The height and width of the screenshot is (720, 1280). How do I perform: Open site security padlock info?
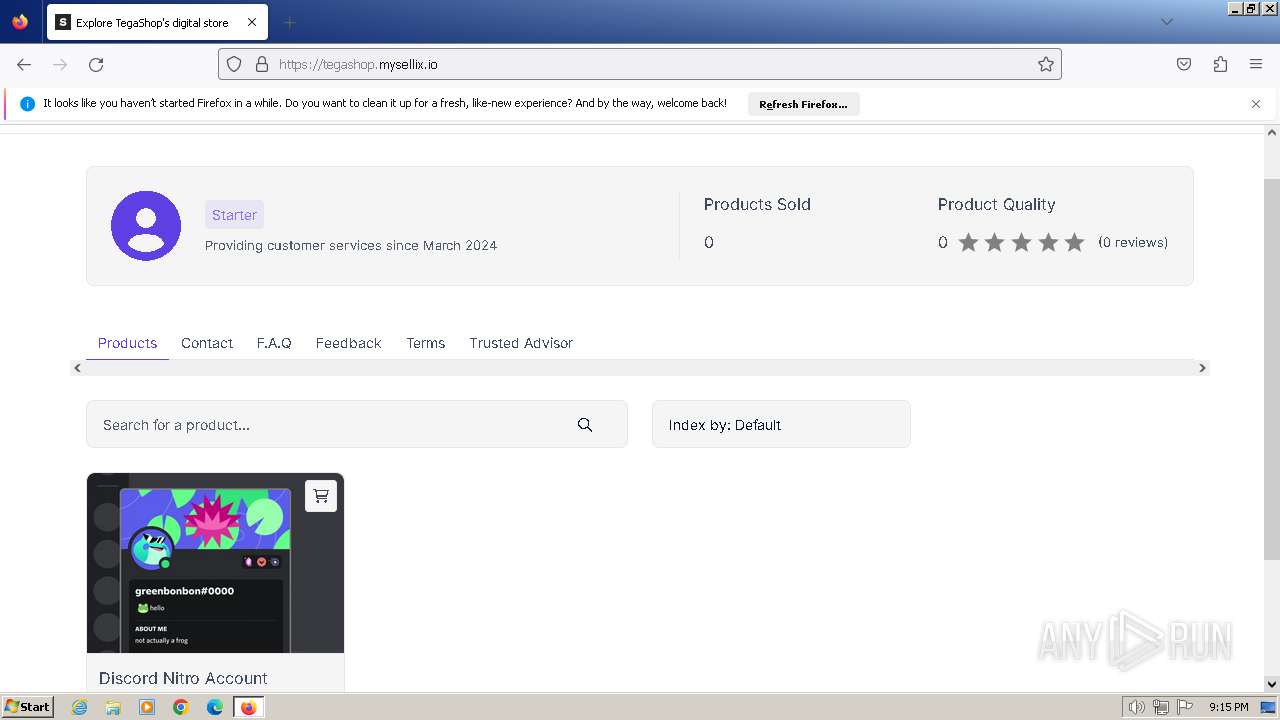pos(262,64)
